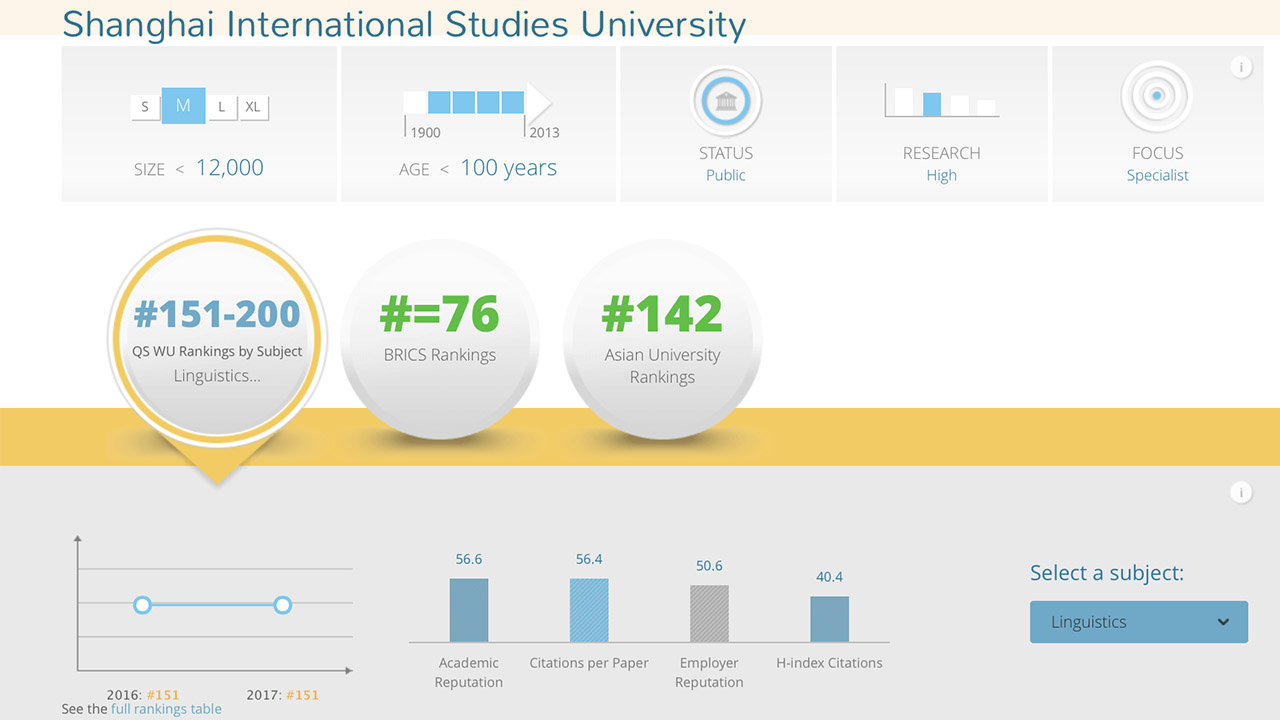
Task: Select the L size box
Action: coord(222,107)
